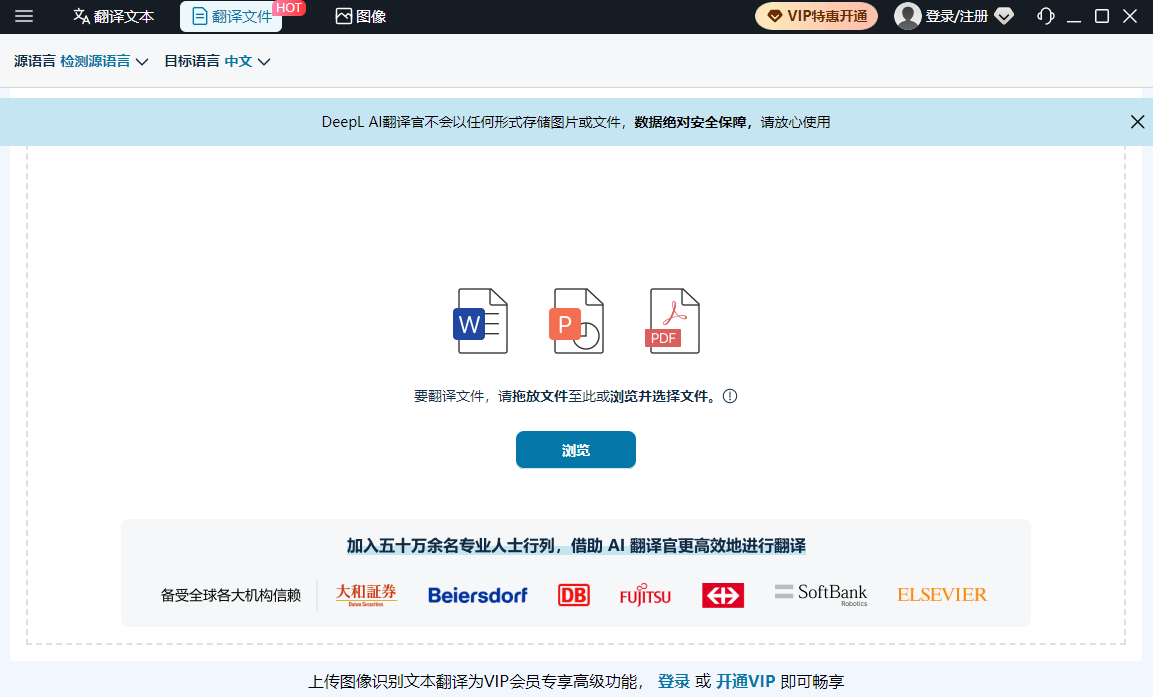Click the HOT badge

(289, 8)
